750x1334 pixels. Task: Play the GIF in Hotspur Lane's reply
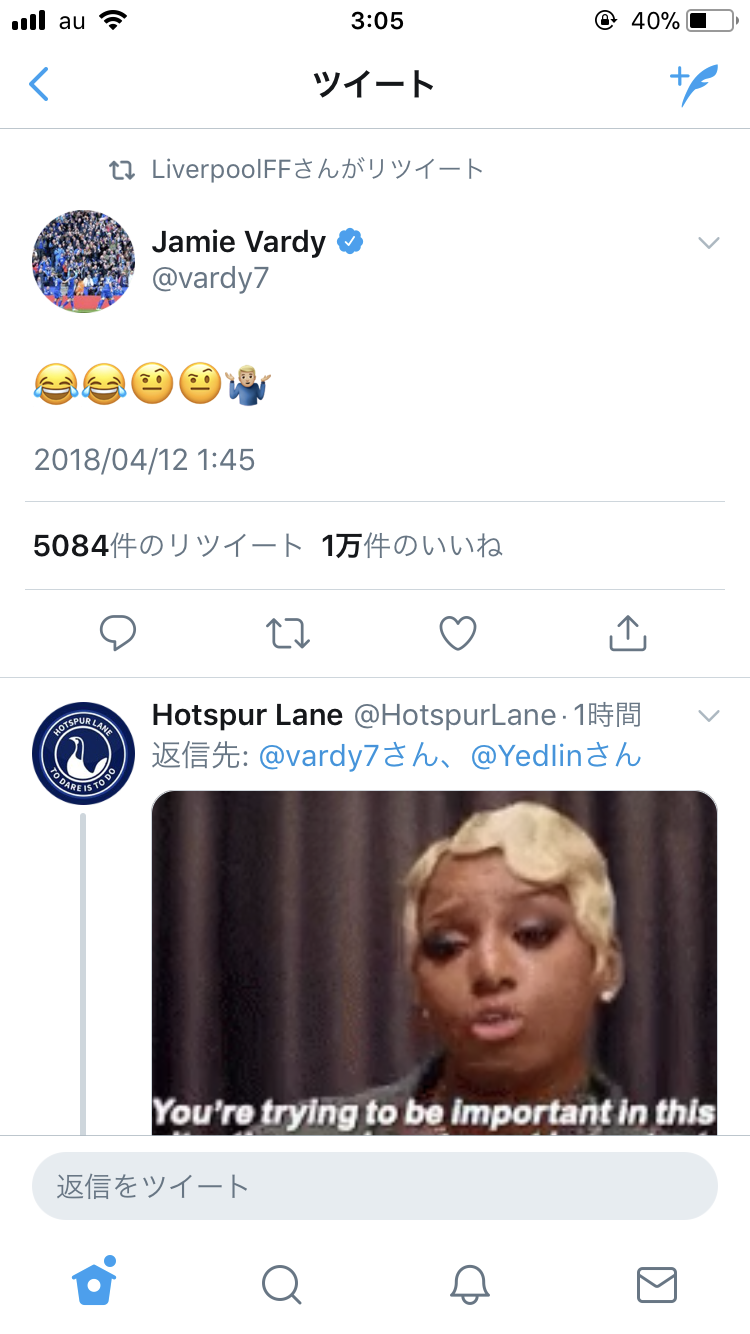click(434, 962)
